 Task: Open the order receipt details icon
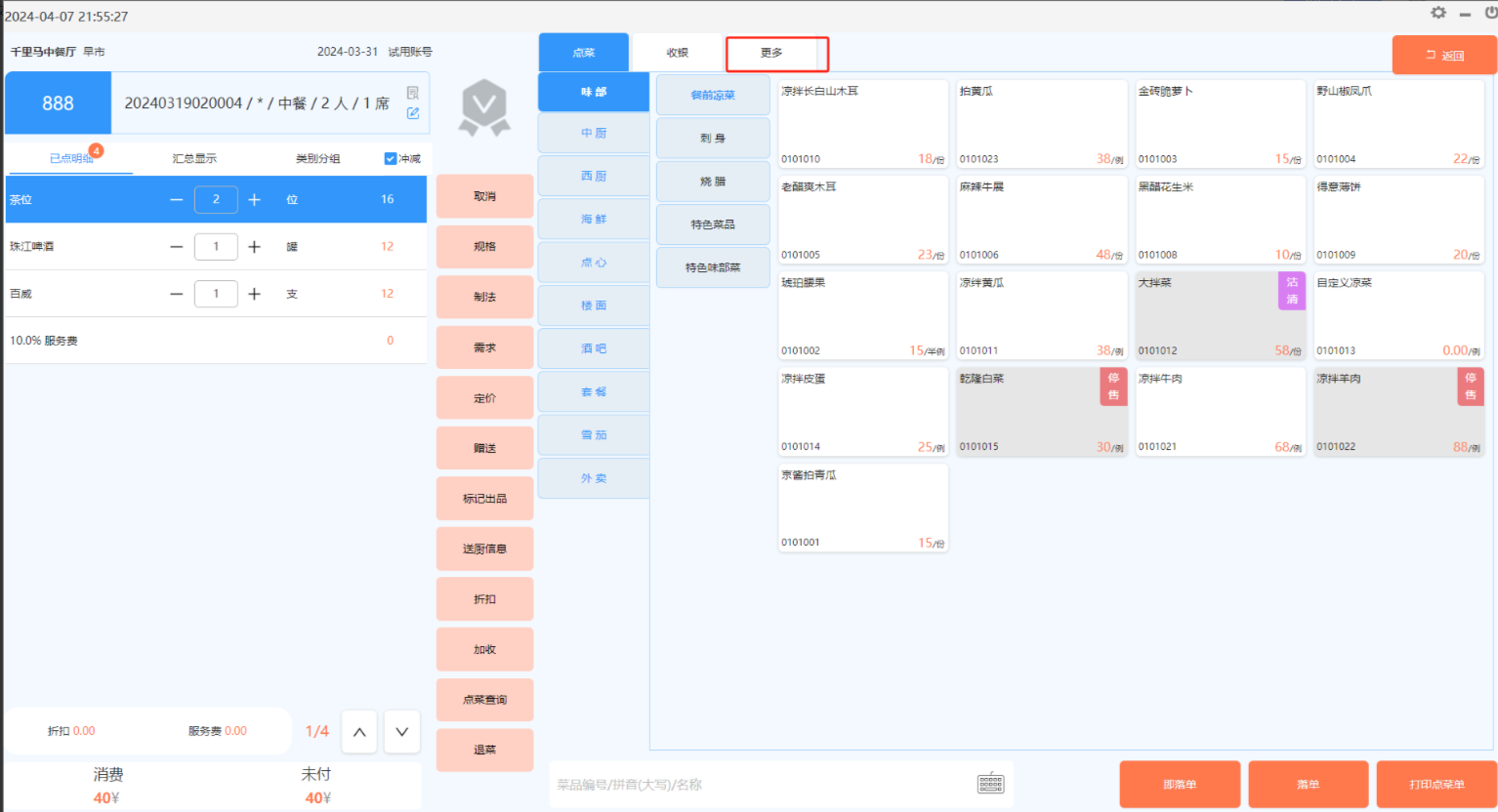click(x=413, y=93)
